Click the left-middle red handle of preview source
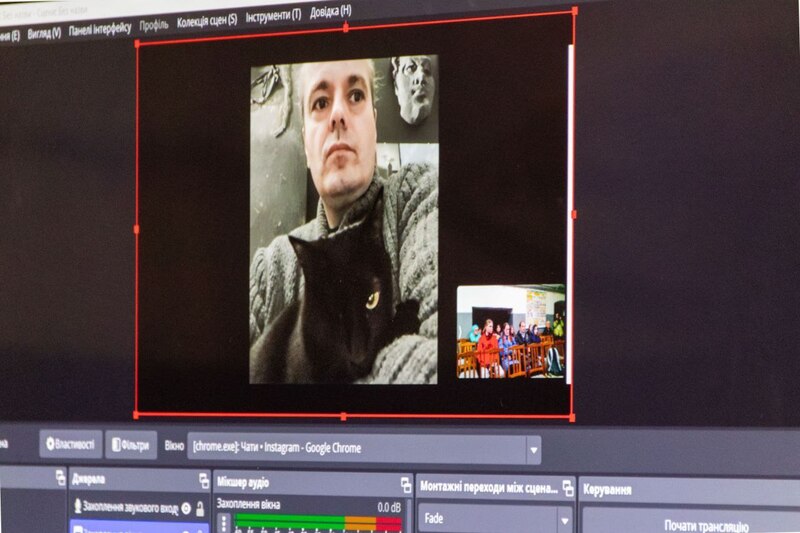This screenshot has height=533, width=800. 136,230
